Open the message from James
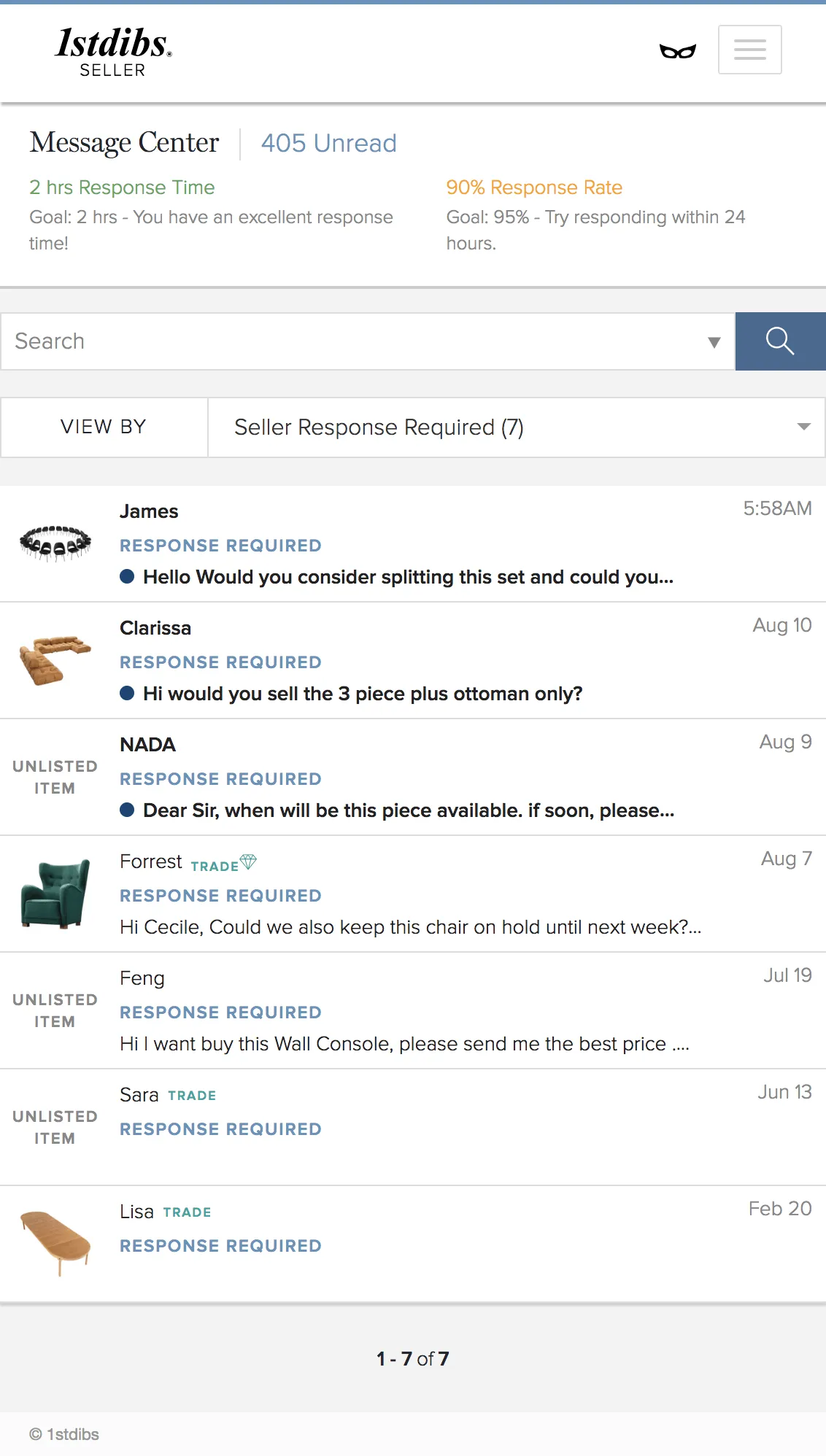 point(413,544)
